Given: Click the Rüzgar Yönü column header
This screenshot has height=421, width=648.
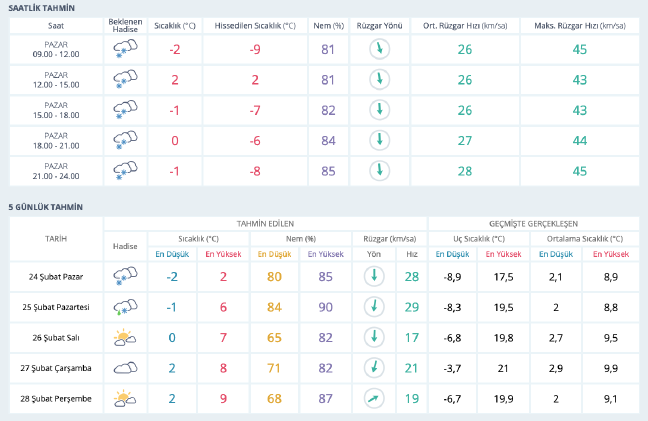Looking at the screenshot, I should point(379,24).
